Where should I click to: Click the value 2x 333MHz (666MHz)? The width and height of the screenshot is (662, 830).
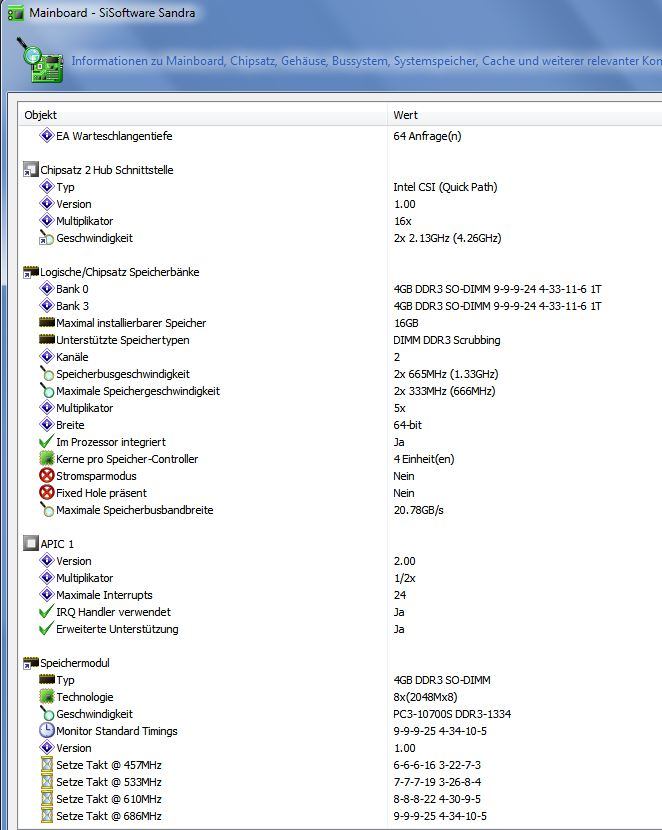point(444,391)
